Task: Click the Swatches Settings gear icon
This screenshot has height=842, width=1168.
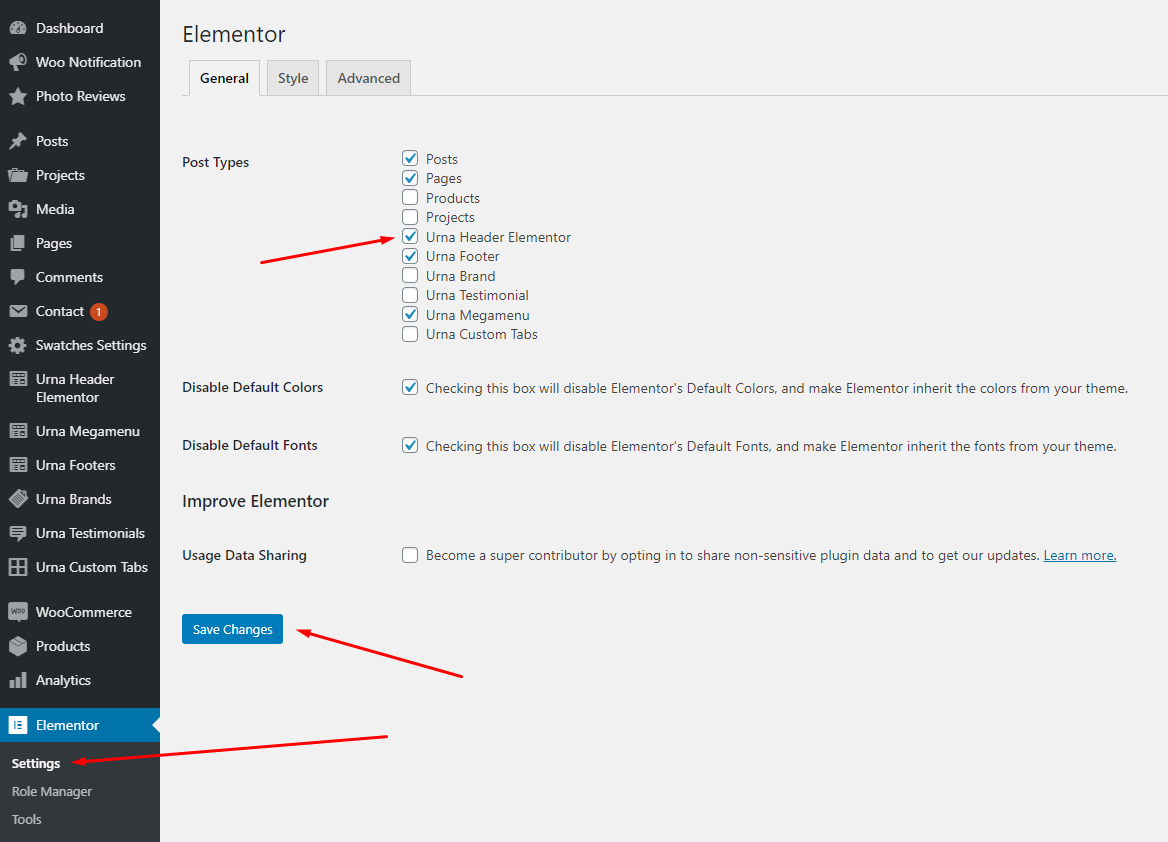Action: (x=18, y=346)
